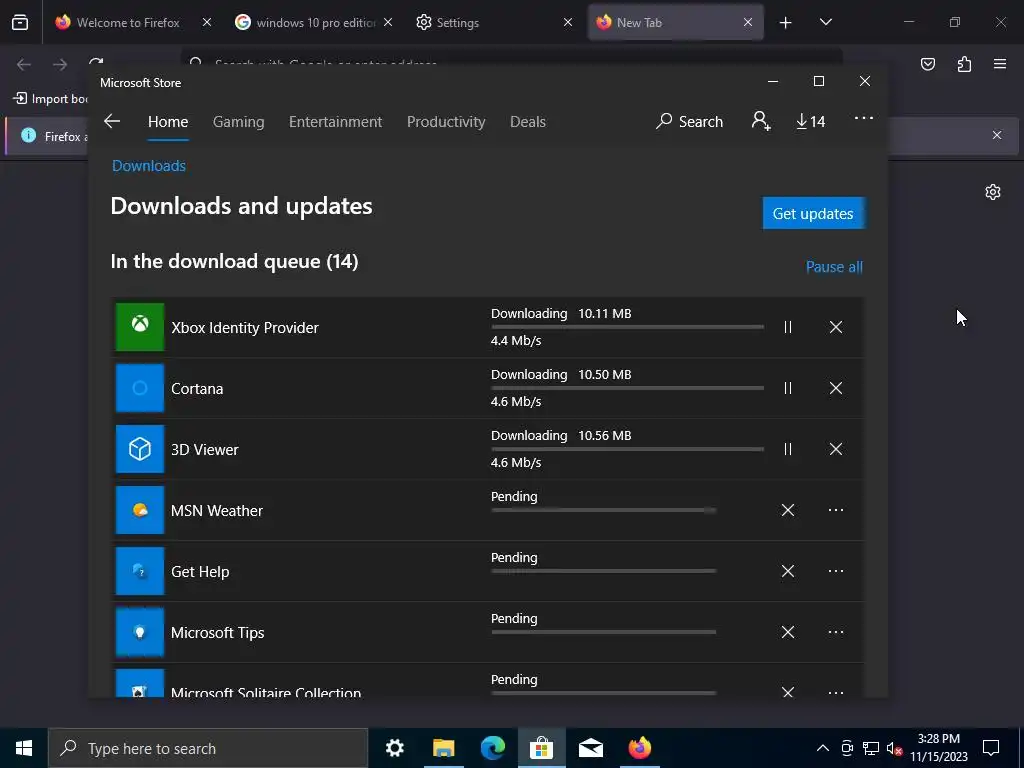The width and height of the screenshot is (1024, 768).
Task: Open the downloads indicator showing 14
Action: coord(810,121)
